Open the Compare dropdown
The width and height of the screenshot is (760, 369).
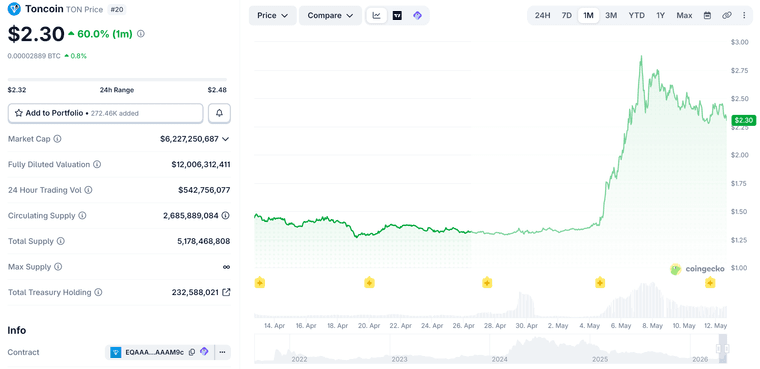click(x=331, y=16)
